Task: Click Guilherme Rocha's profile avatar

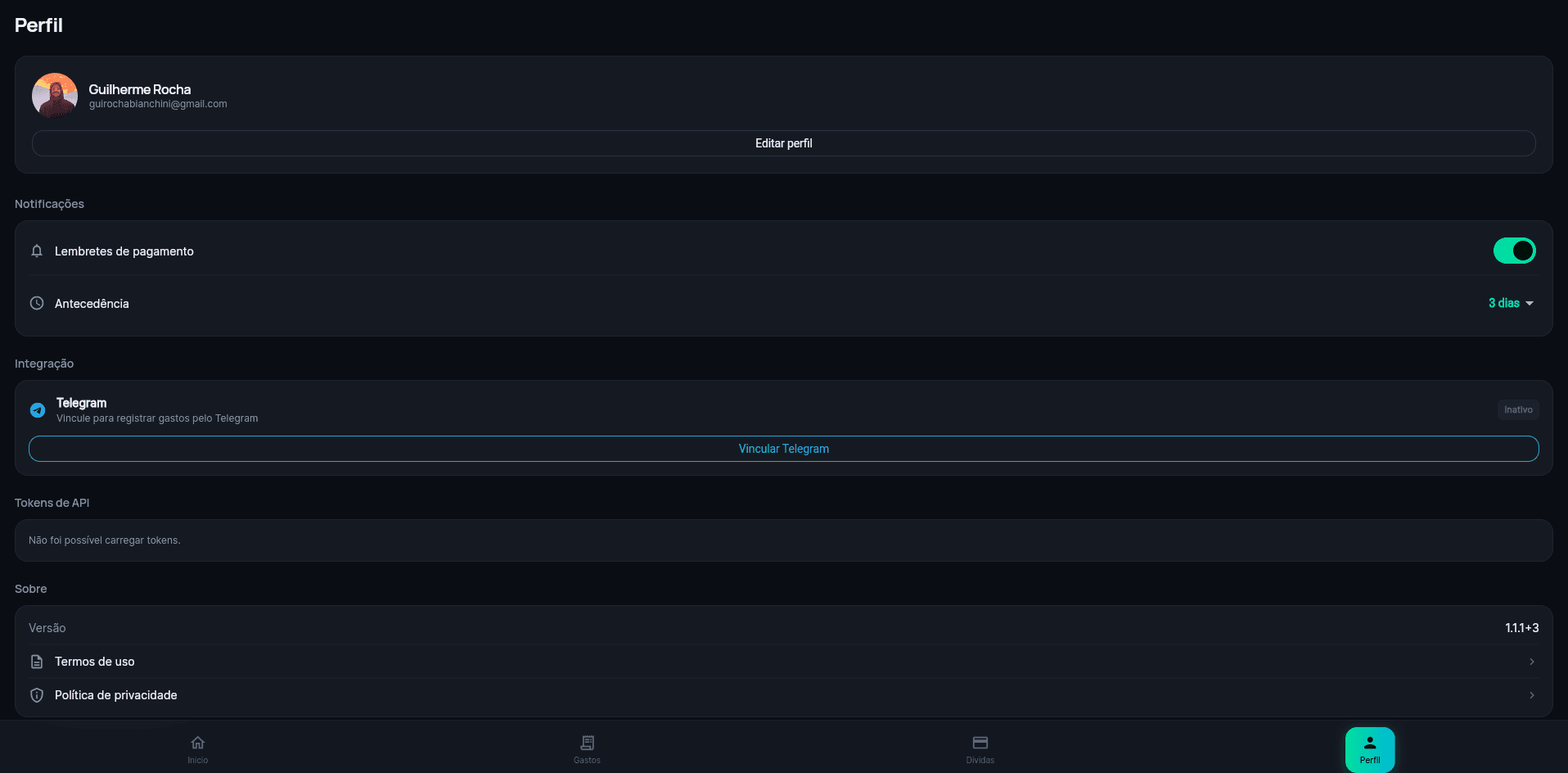Action: (x=55, y=96)
